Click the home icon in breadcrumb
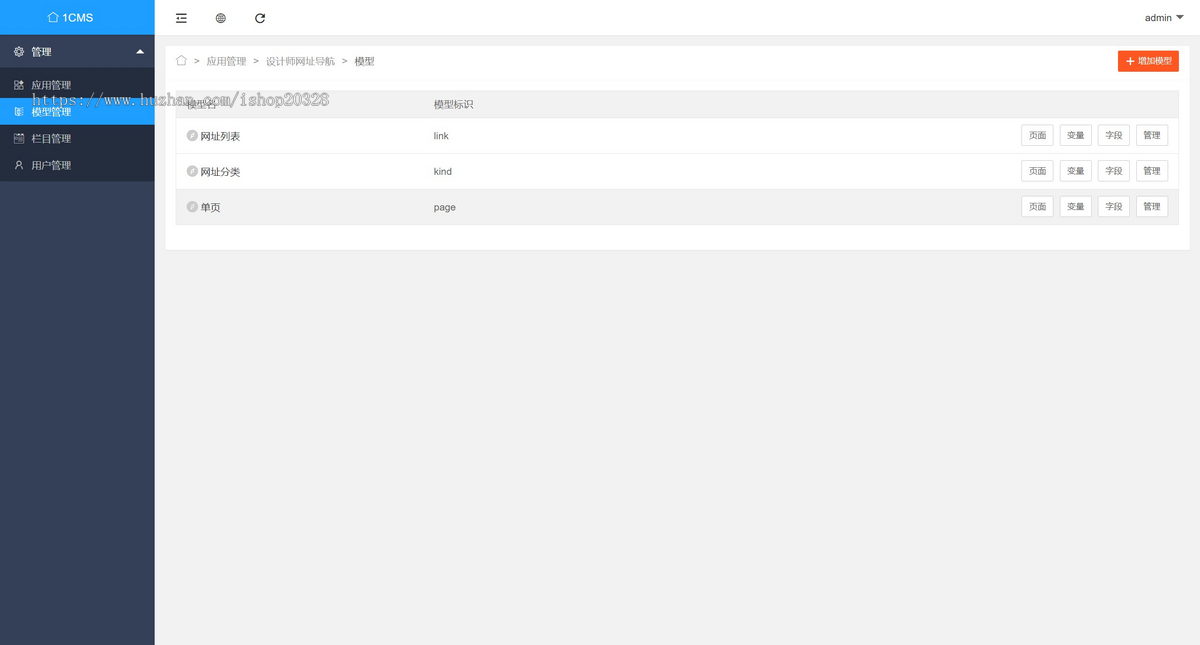The width and height of the screenshot is (1200, 645). pos(181,61)
